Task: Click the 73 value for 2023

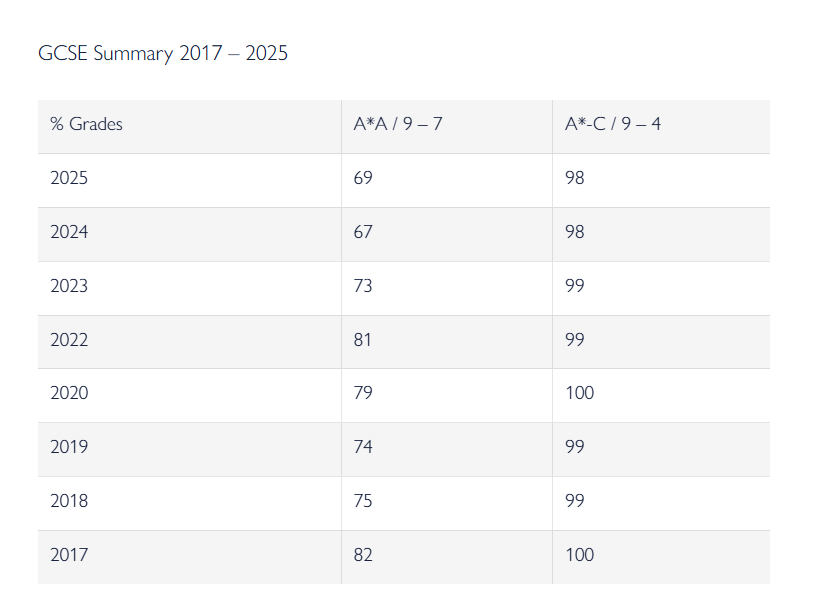Action: coord(363,286)
